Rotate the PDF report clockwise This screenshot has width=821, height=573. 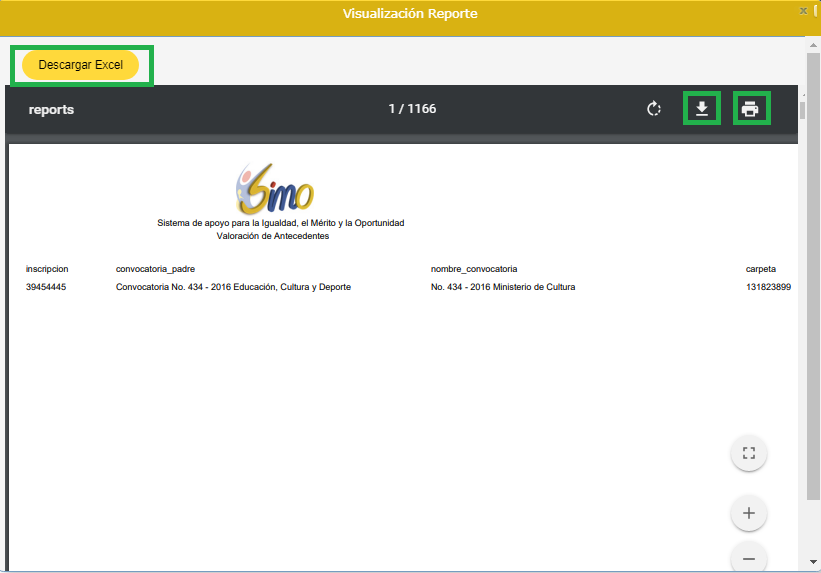tap(654, 109)
